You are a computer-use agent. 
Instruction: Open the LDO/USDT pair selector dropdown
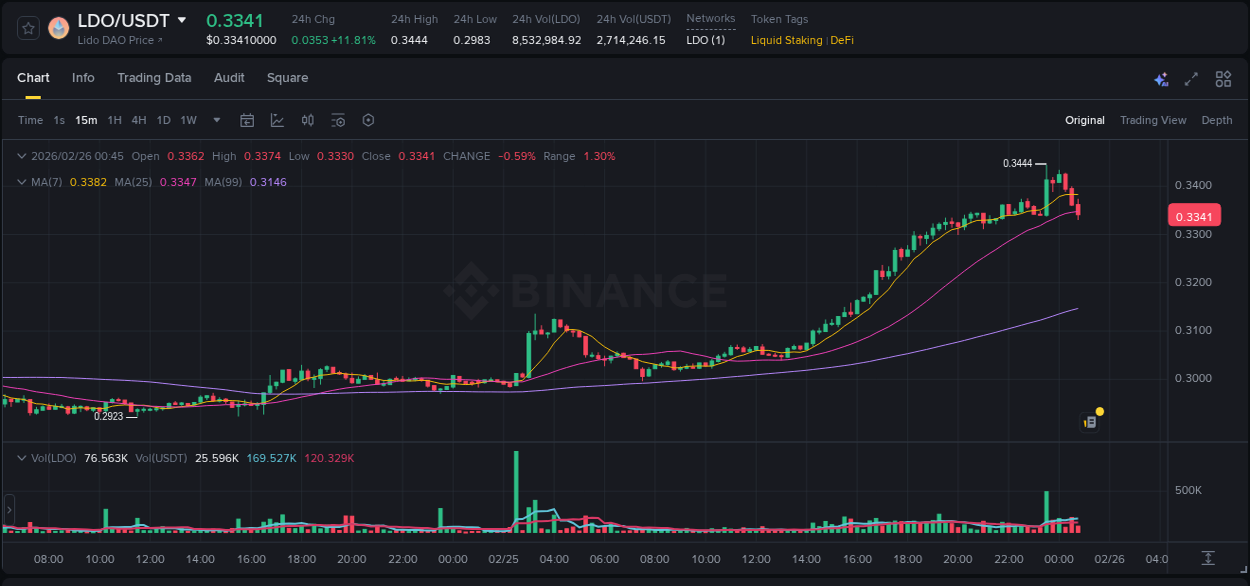[183, 19]
